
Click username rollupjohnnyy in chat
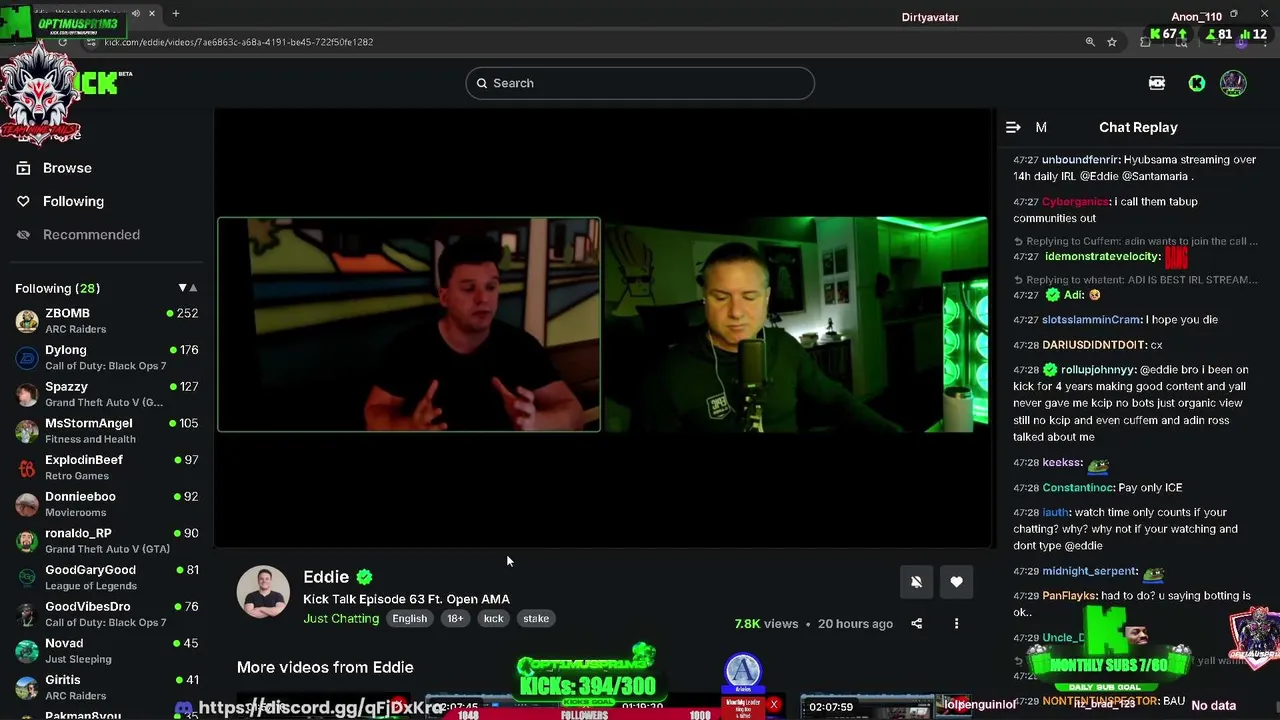point(1098,369)
